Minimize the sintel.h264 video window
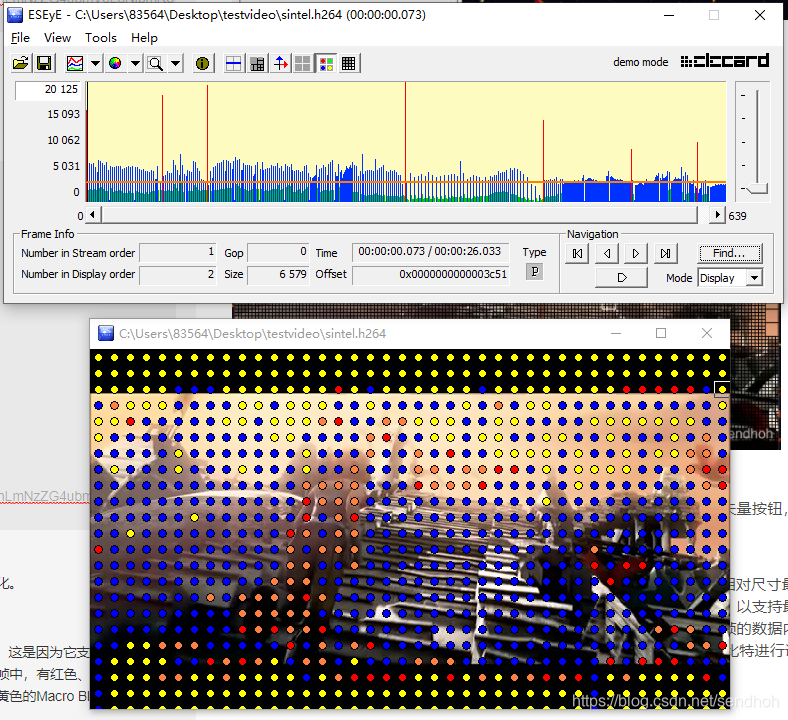 click(616, 333)
